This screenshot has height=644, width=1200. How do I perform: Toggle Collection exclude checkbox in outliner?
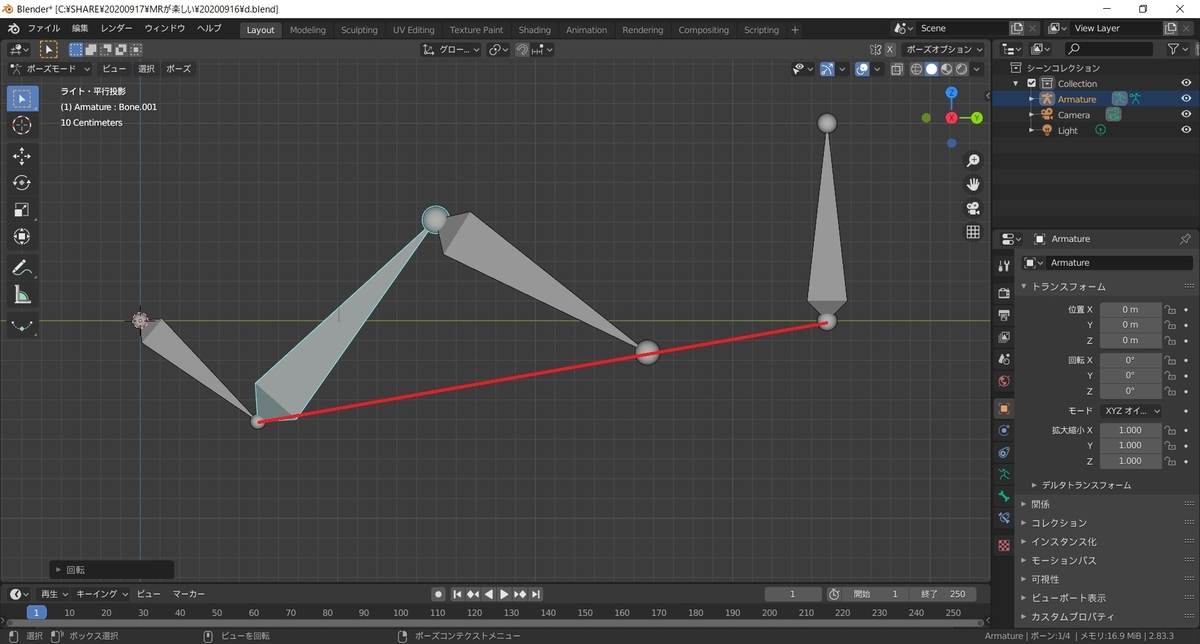pyautogui.click(x=1032, y=83)
